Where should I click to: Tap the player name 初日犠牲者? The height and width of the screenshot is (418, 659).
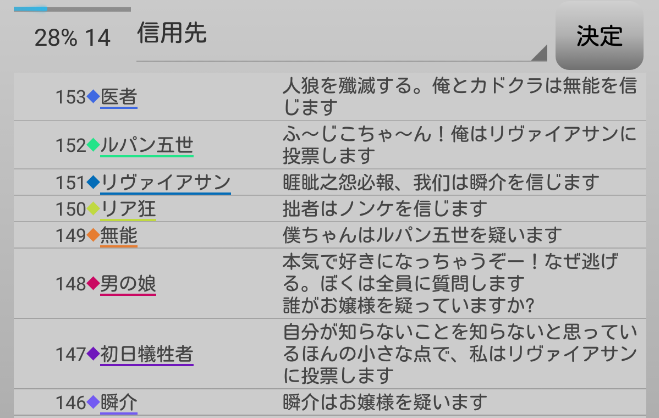[x=147, y=354]
